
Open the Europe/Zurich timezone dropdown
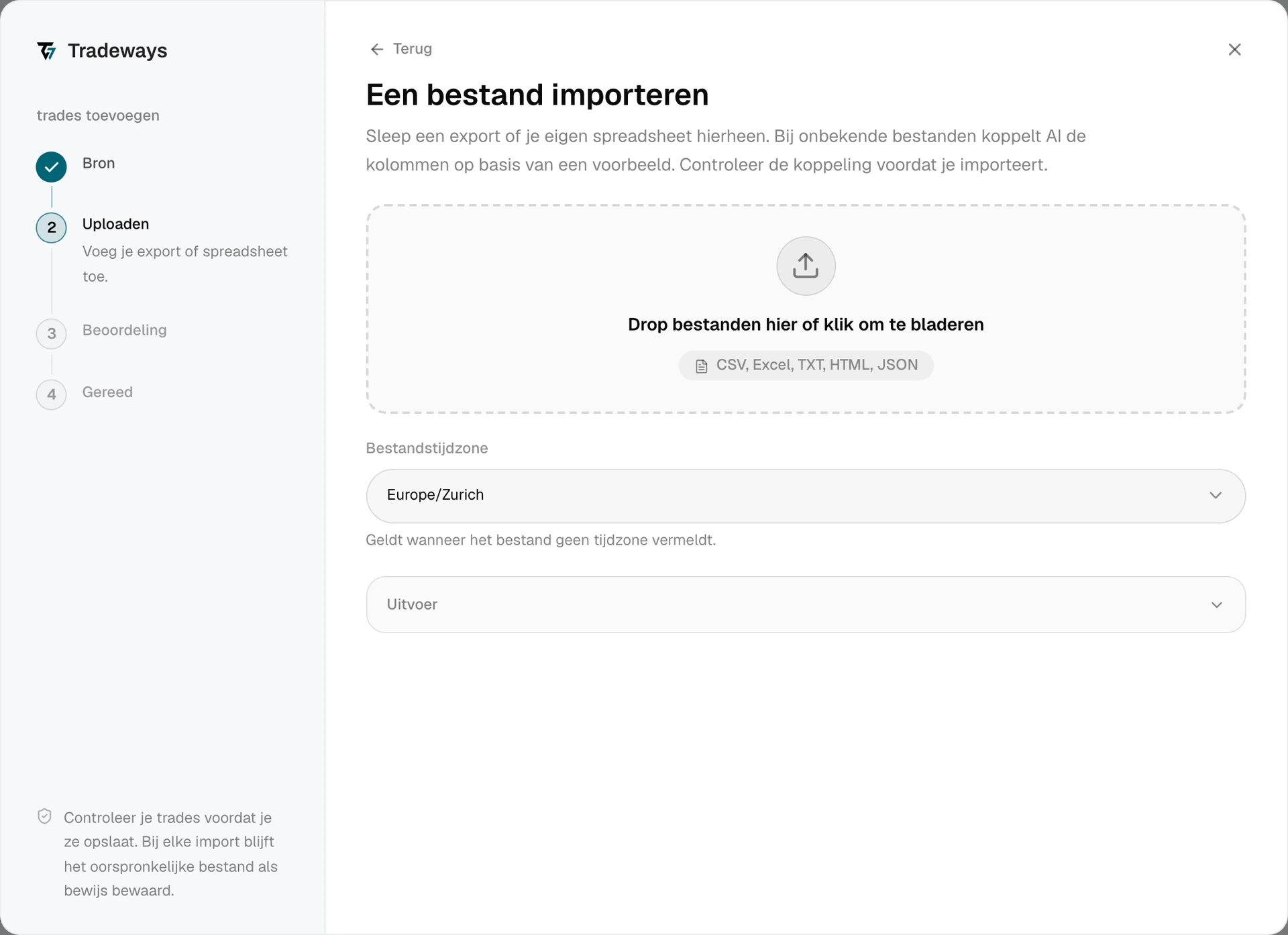tap(805, 496)
